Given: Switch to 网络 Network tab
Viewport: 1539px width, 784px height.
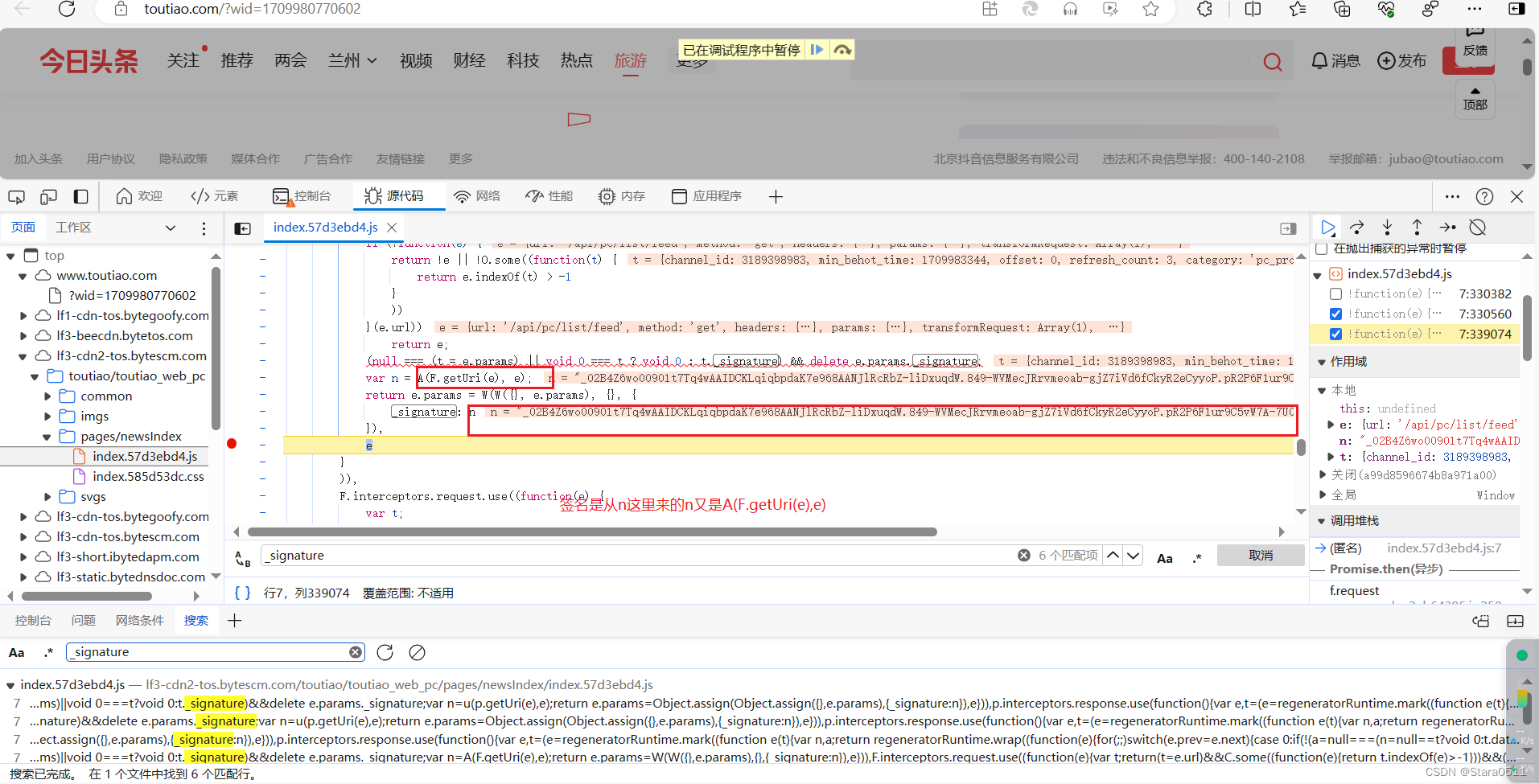Looking at the screenshot, I should pyautogui.click(x=477, y=196).
